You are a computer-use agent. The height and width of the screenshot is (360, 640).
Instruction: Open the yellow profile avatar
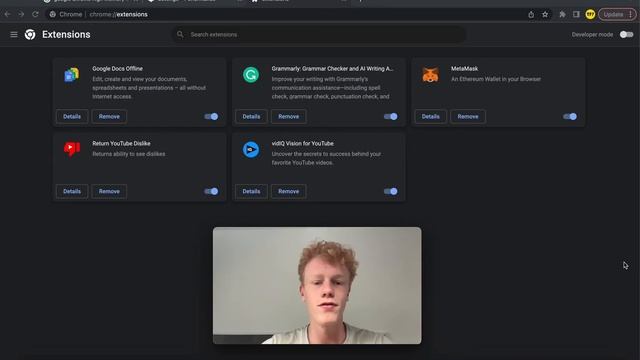590,15
